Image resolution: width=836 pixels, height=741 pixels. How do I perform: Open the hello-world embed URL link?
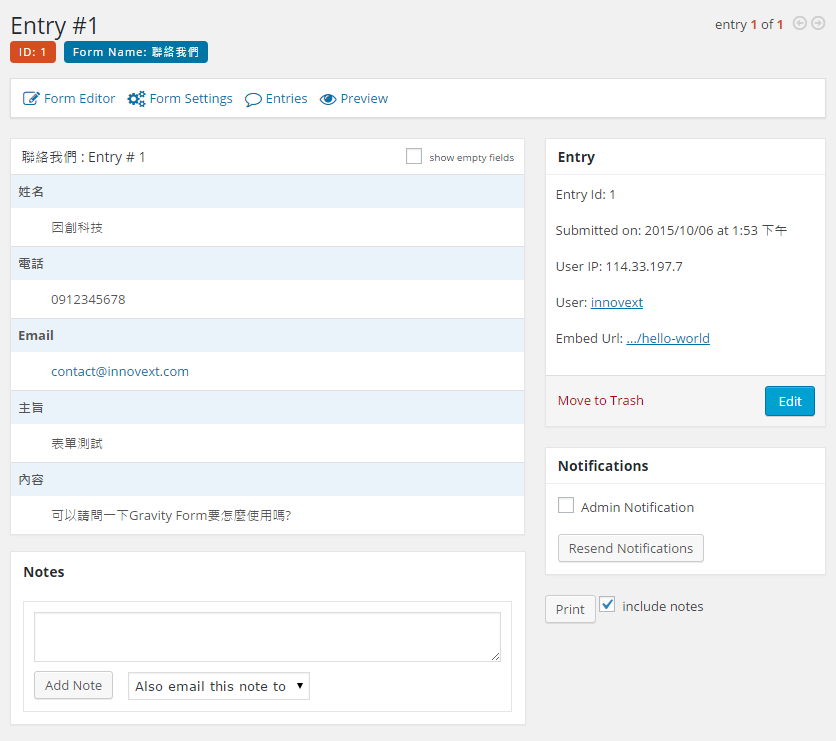[667, 338]
